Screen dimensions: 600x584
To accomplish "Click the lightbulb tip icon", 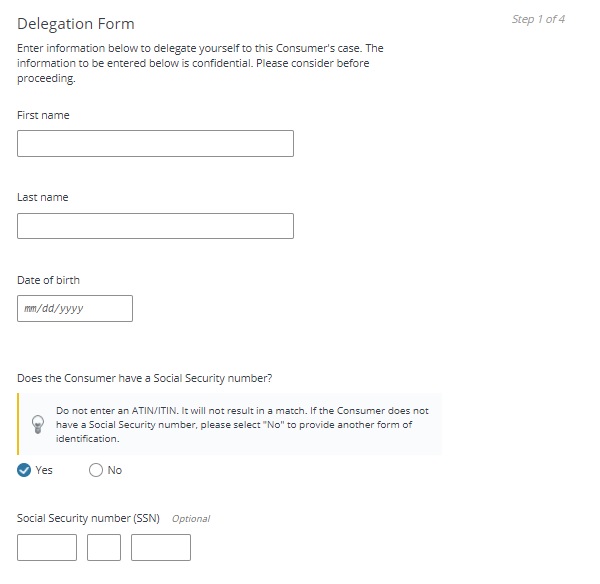I will point(38,424).
